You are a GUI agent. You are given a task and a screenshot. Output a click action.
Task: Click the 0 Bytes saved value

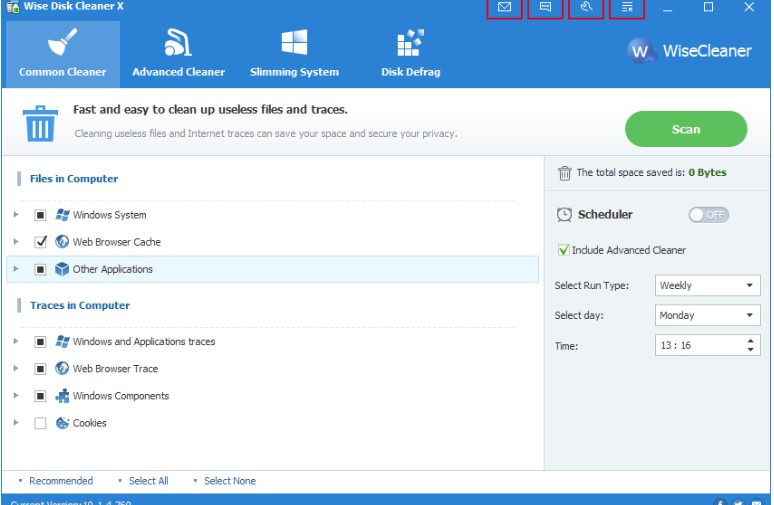click(x=707, y=173)
